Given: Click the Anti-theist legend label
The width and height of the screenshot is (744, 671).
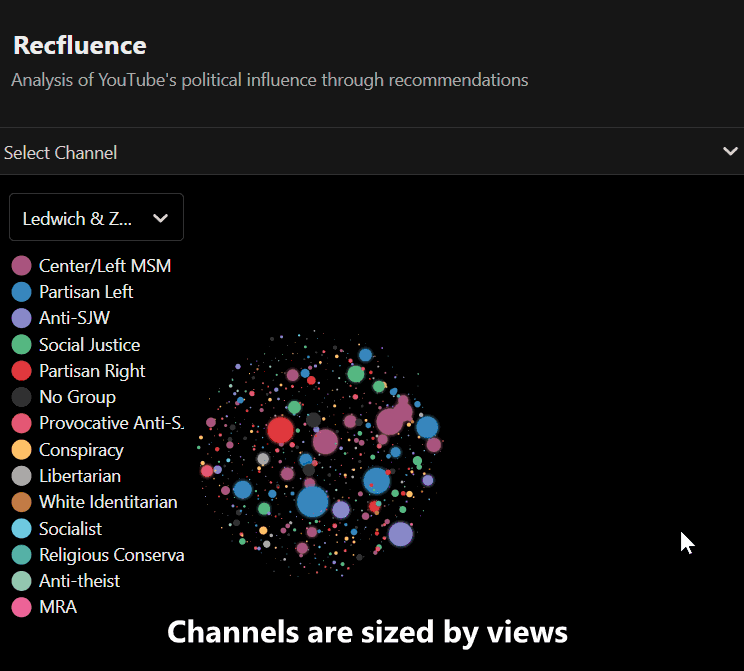Looking at the screenshot, I should [x=79, y=581].
